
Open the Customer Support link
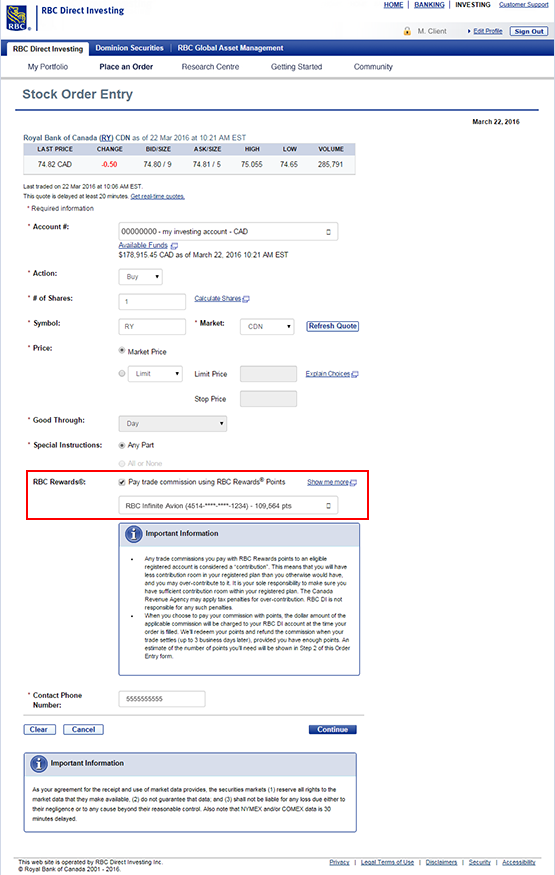[524, 5]
